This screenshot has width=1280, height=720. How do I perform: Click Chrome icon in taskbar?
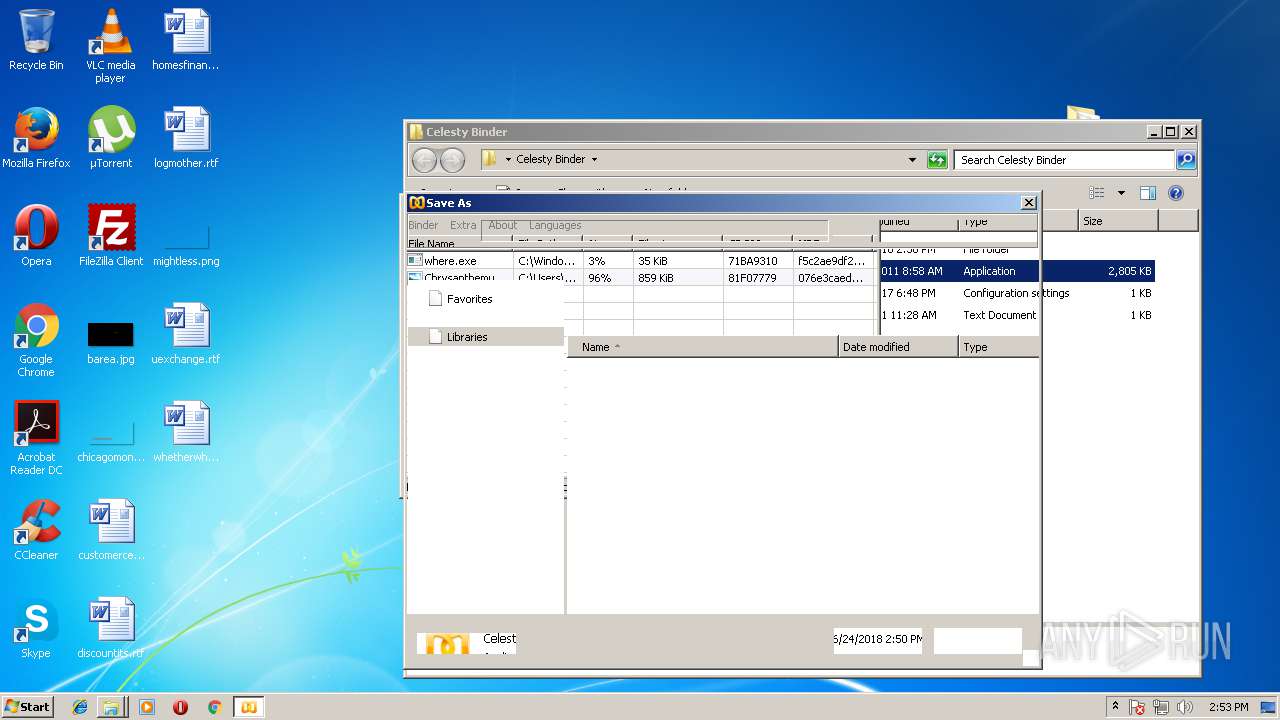coord(214,707)
